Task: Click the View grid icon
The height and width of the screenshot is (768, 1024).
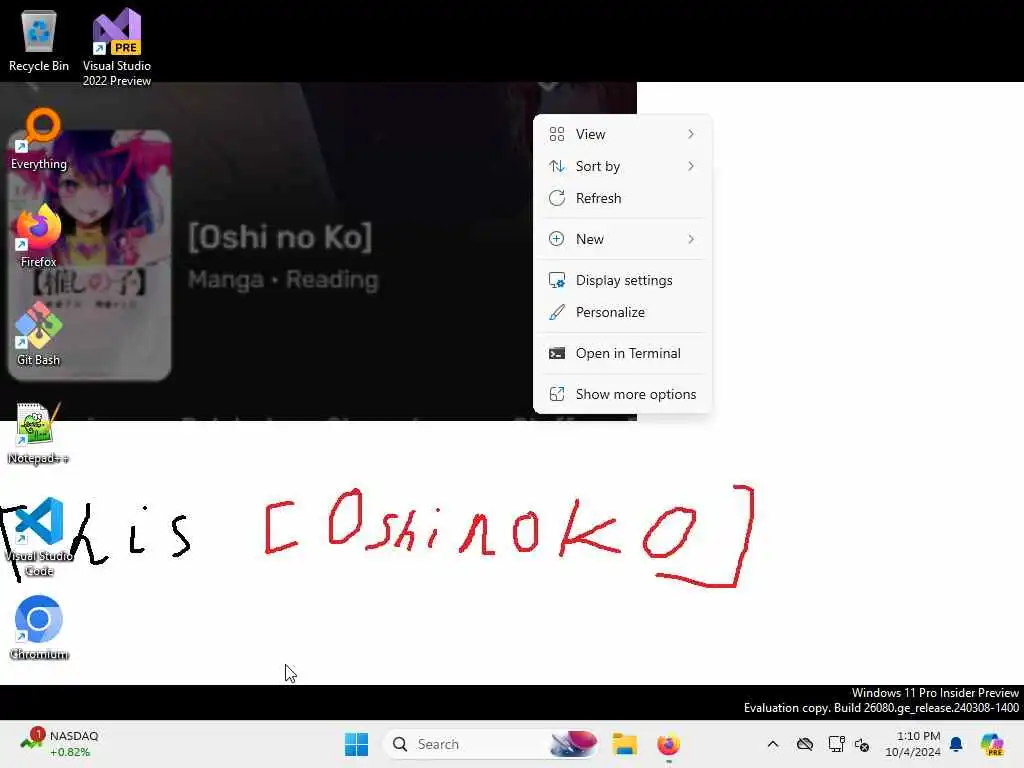Action: 556,134
